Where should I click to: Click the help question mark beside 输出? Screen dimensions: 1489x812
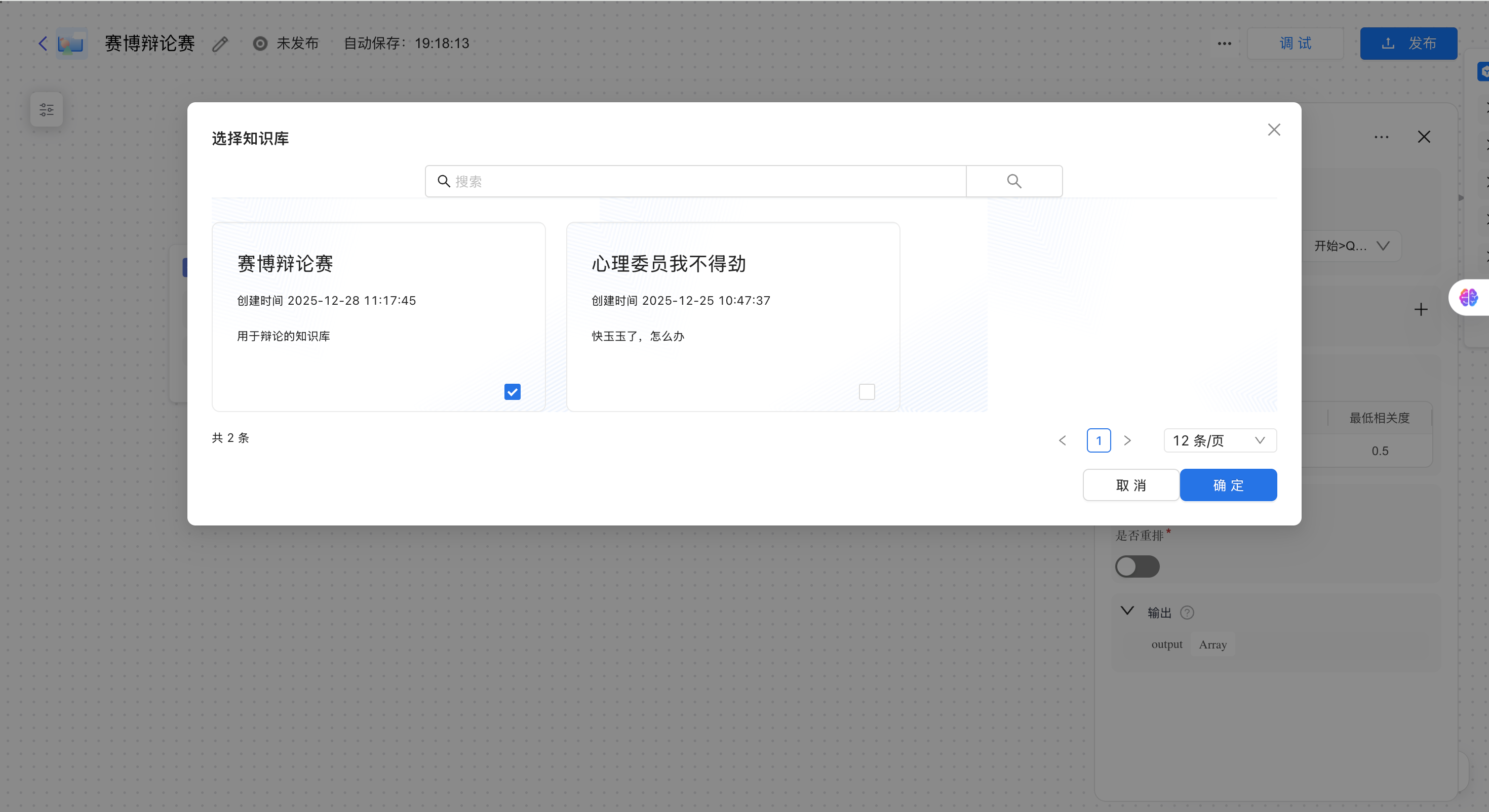click(x=1187, y=613)
